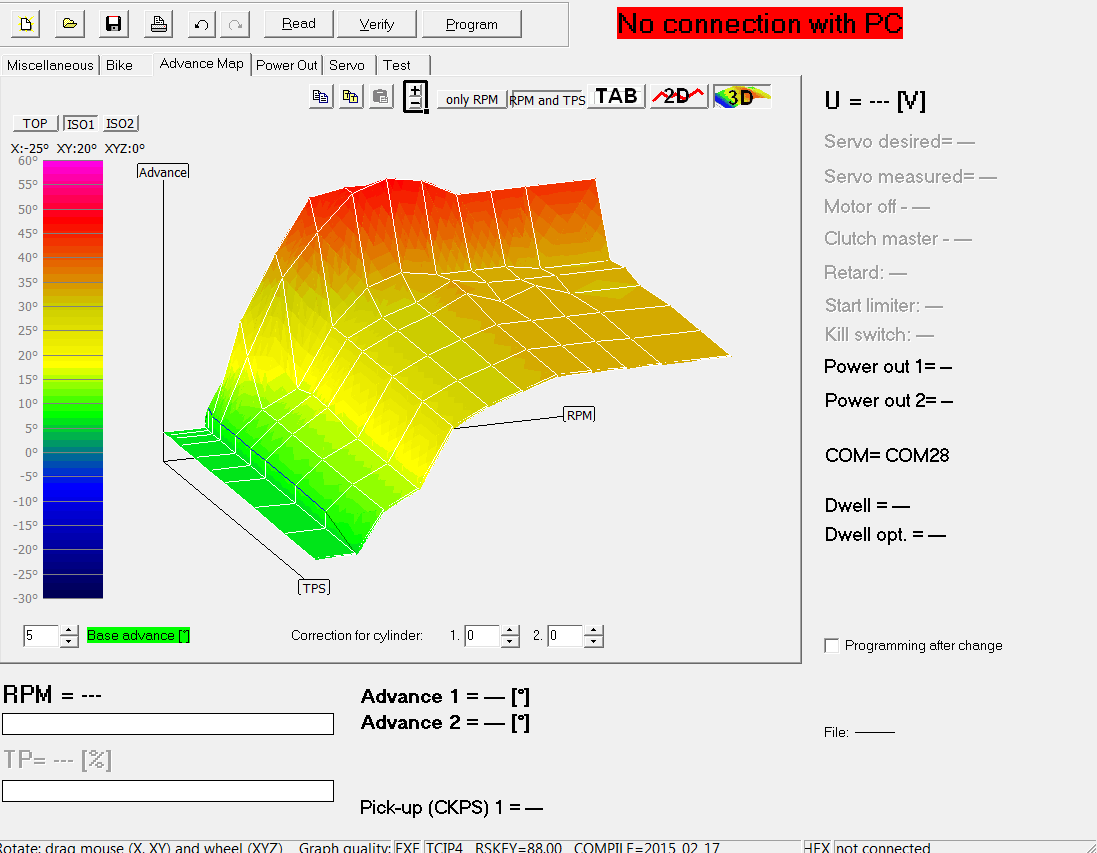
Task: Click the New file icon
Action: point(27,24)
